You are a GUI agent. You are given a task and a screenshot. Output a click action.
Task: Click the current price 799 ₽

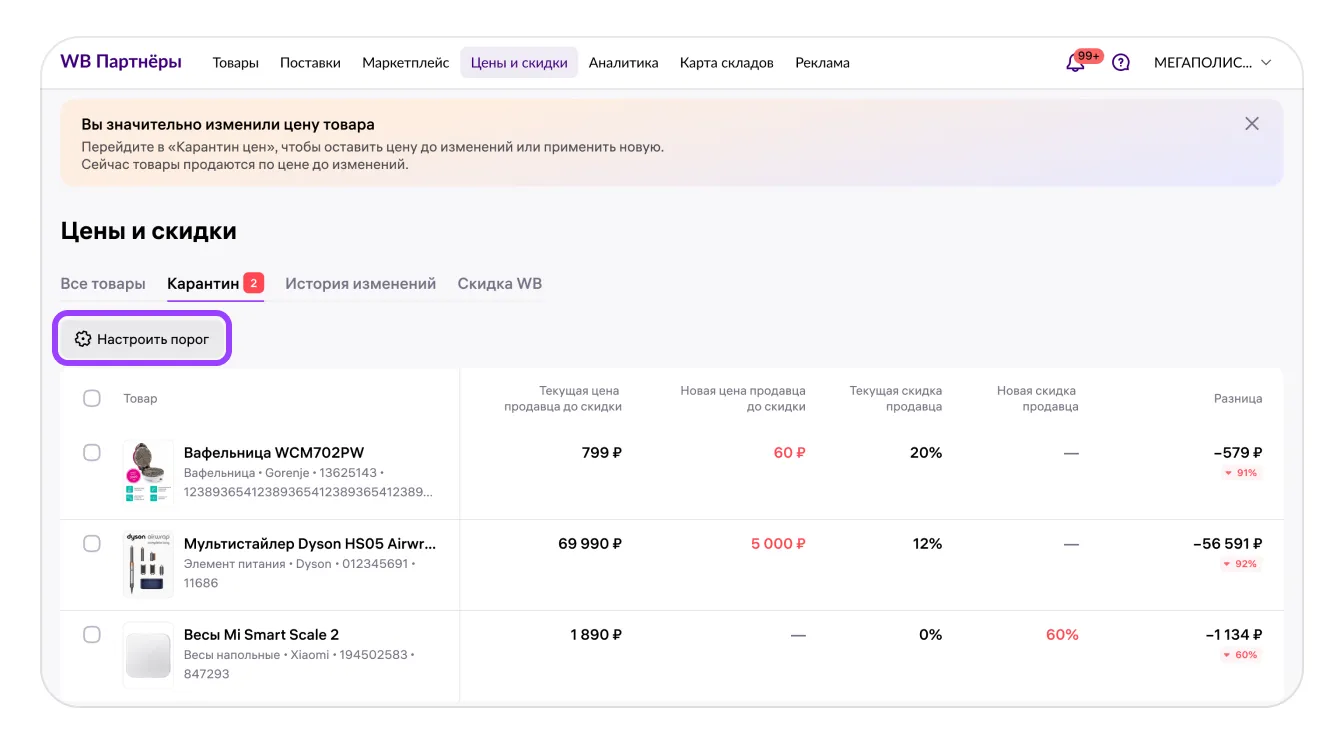click(x=602, y=453)
